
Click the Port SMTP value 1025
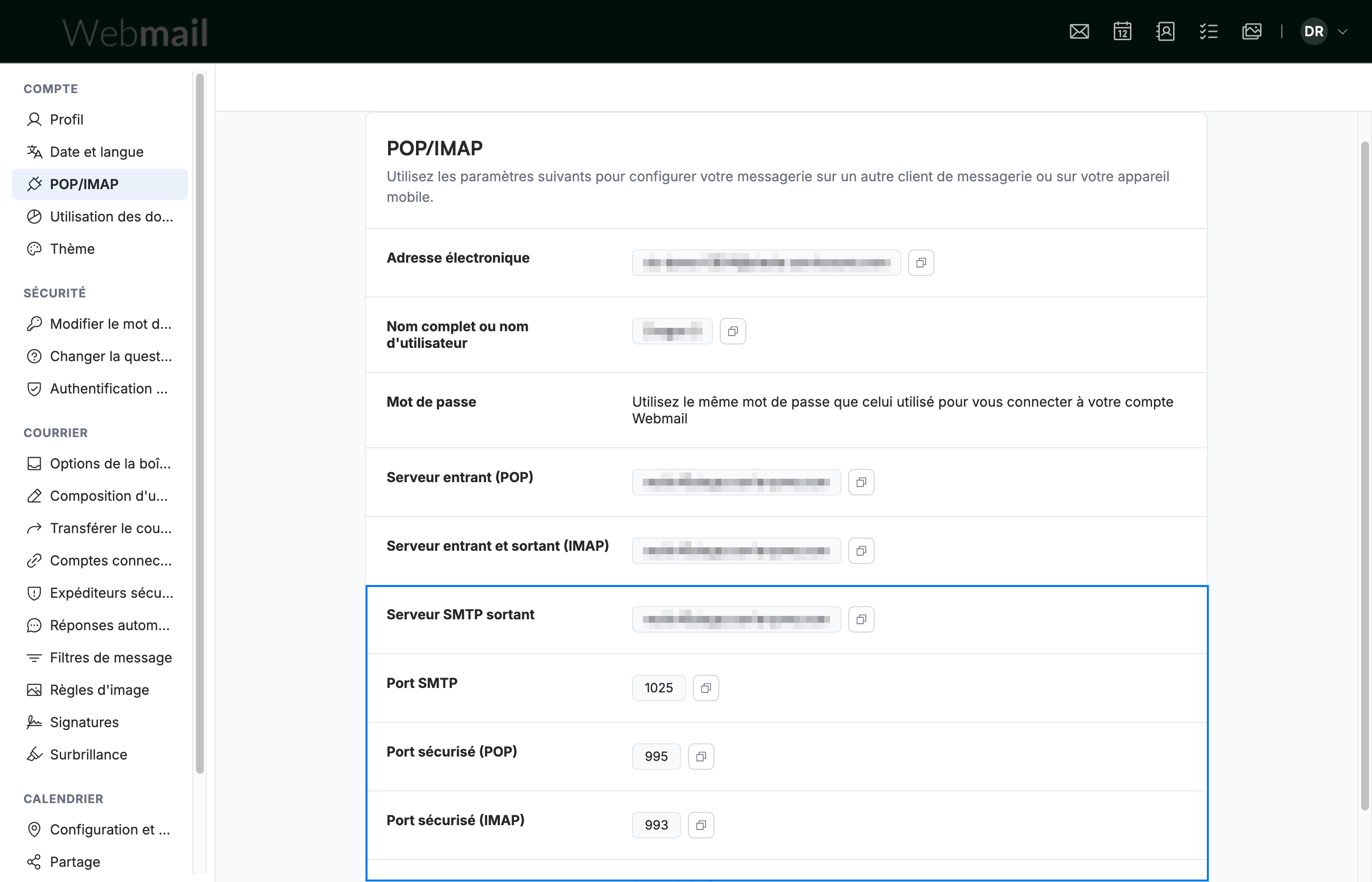pyautogui.click(x=659, y=688)
